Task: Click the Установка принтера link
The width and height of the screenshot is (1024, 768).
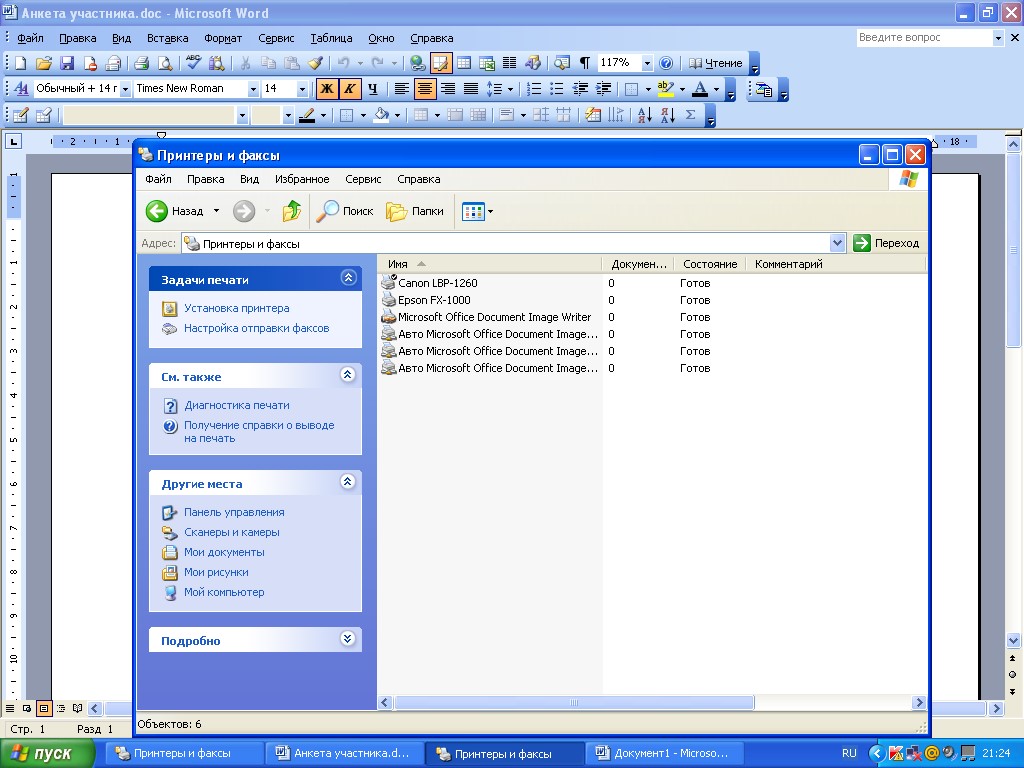Action: click(x=236, y=308)
